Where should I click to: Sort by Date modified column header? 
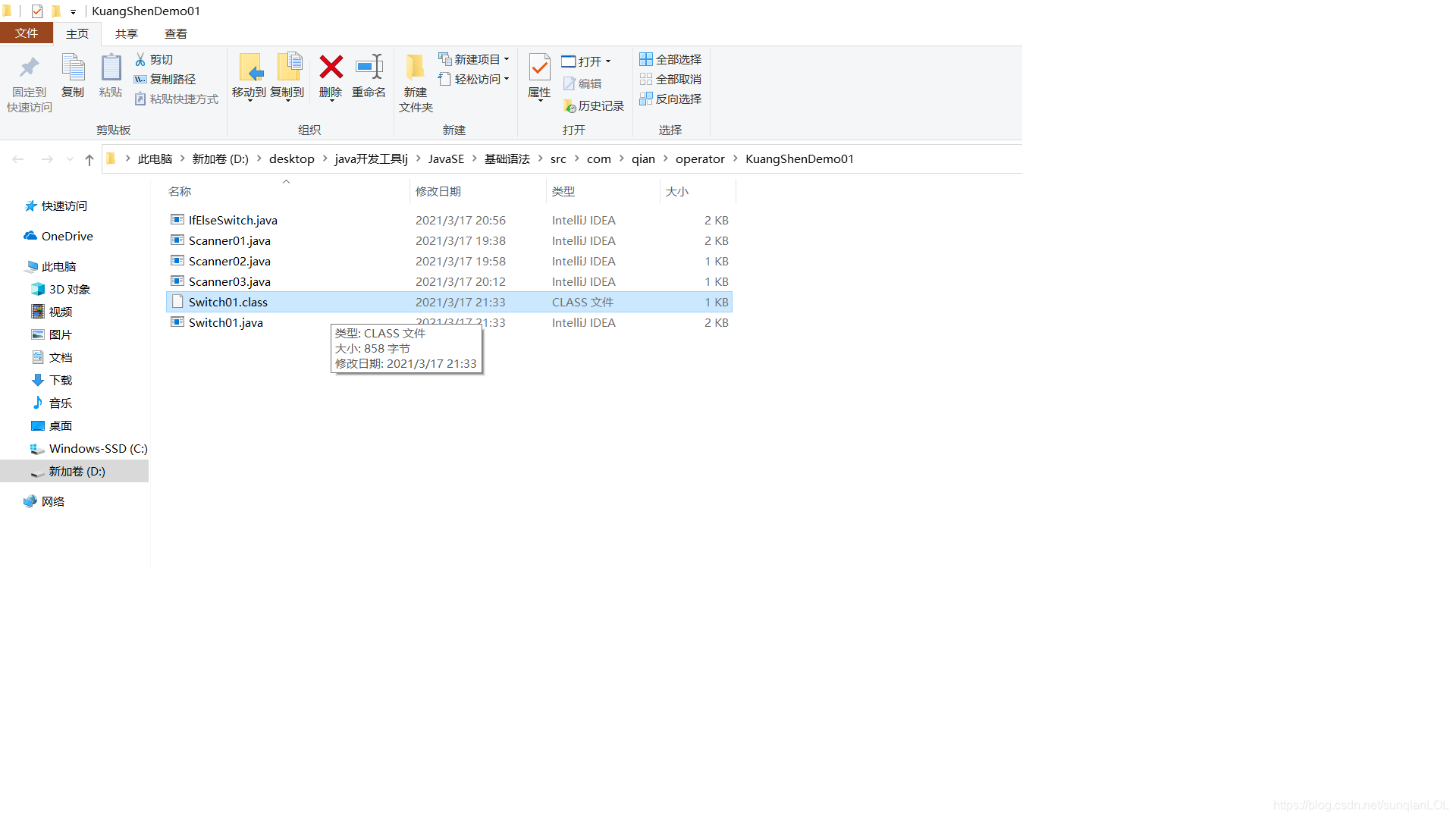point(478,191)
